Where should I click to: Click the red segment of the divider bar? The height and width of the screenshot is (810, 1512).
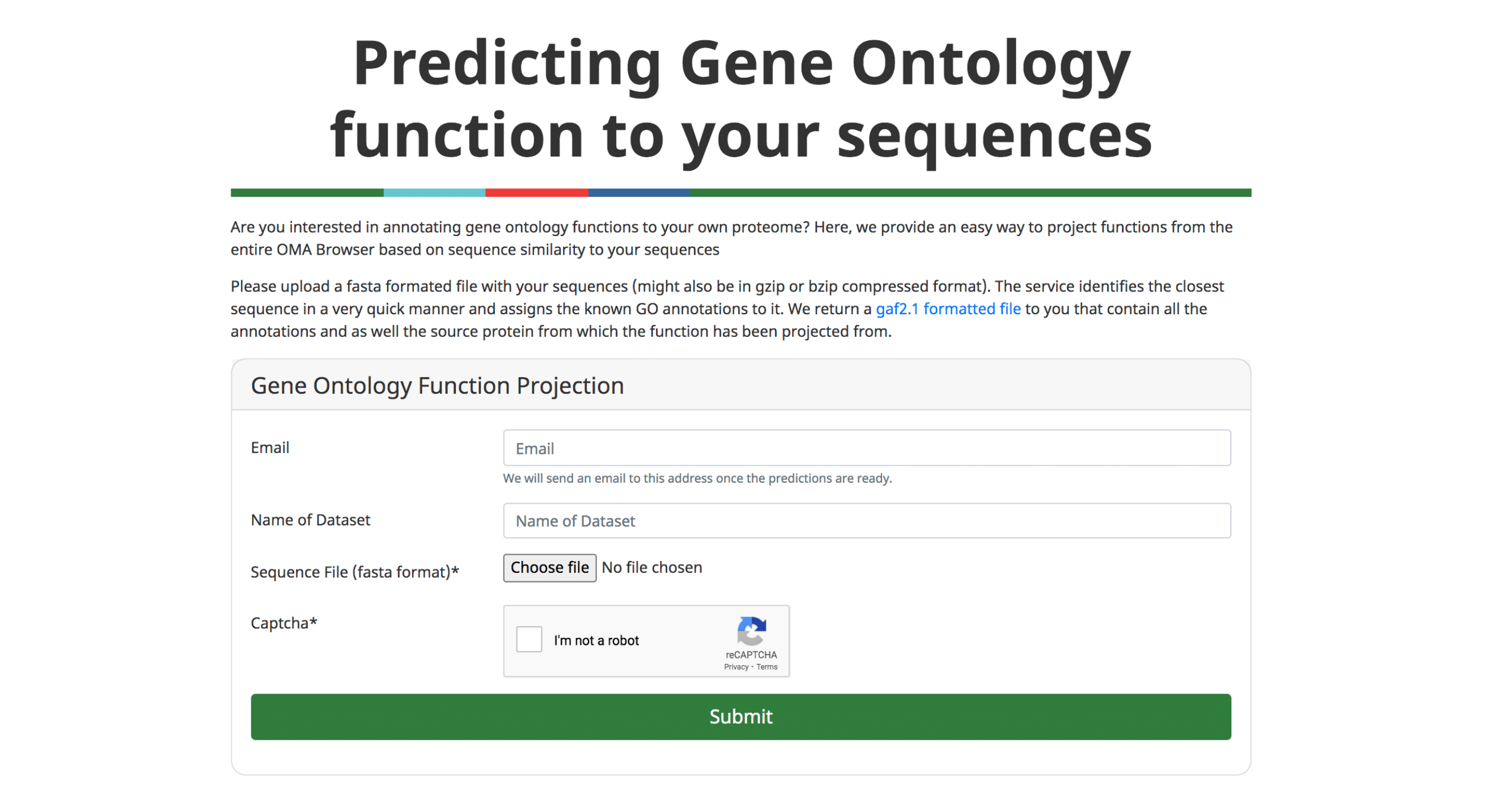coord(536,193)
